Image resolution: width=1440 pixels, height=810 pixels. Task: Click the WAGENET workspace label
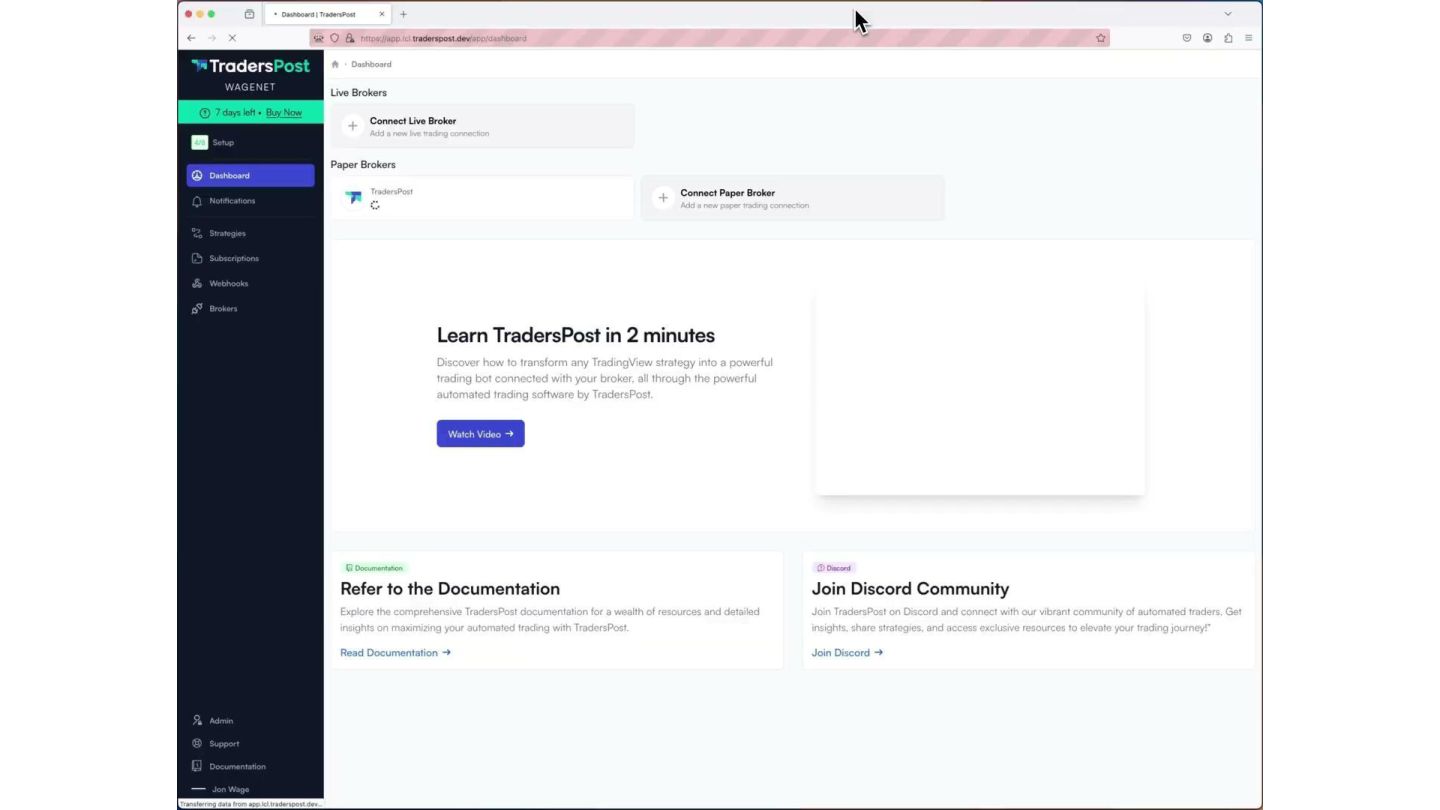pyautogui.click(x=250, y=87)
